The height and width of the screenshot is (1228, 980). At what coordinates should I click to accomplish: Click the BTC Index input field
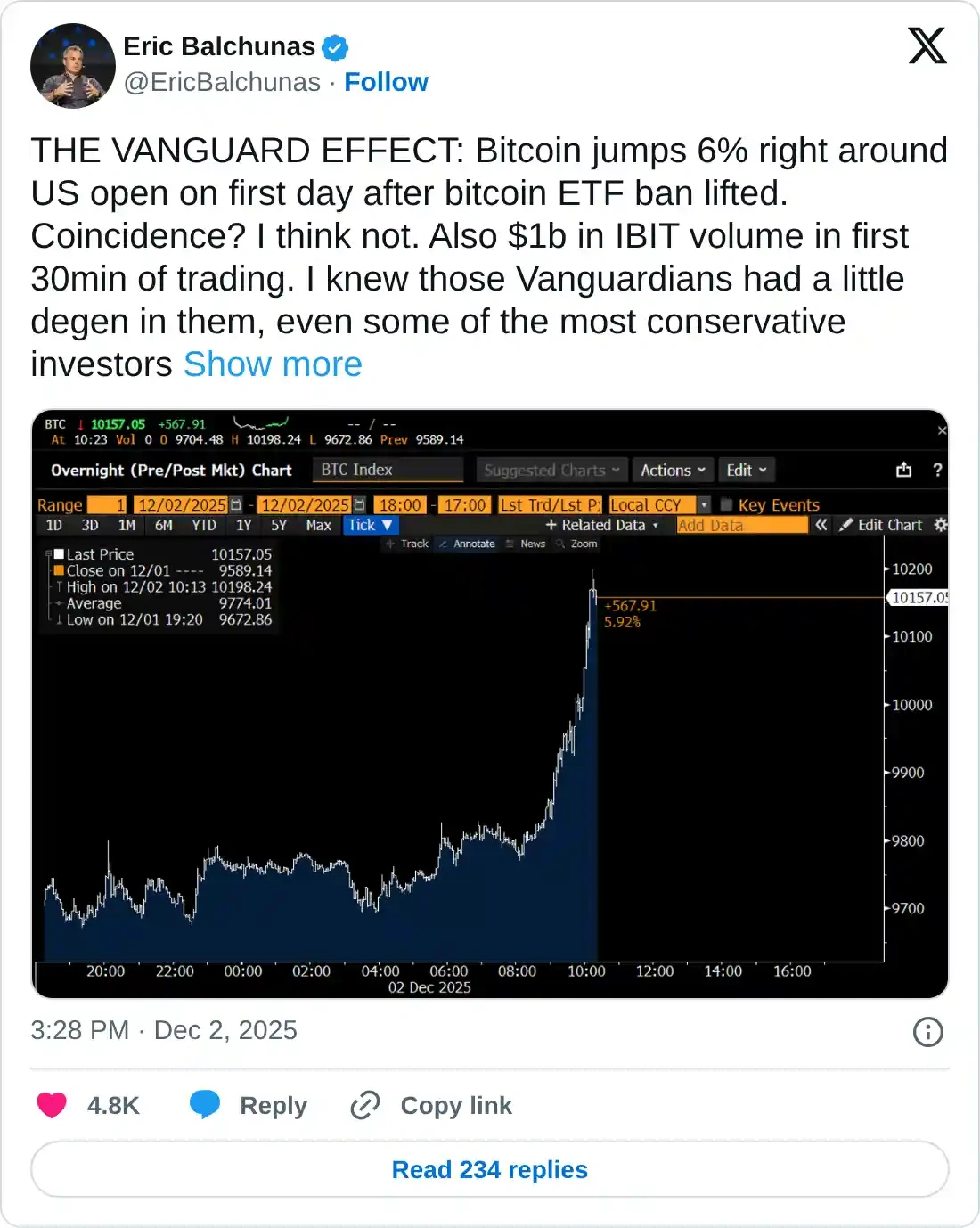coord(388,470)
